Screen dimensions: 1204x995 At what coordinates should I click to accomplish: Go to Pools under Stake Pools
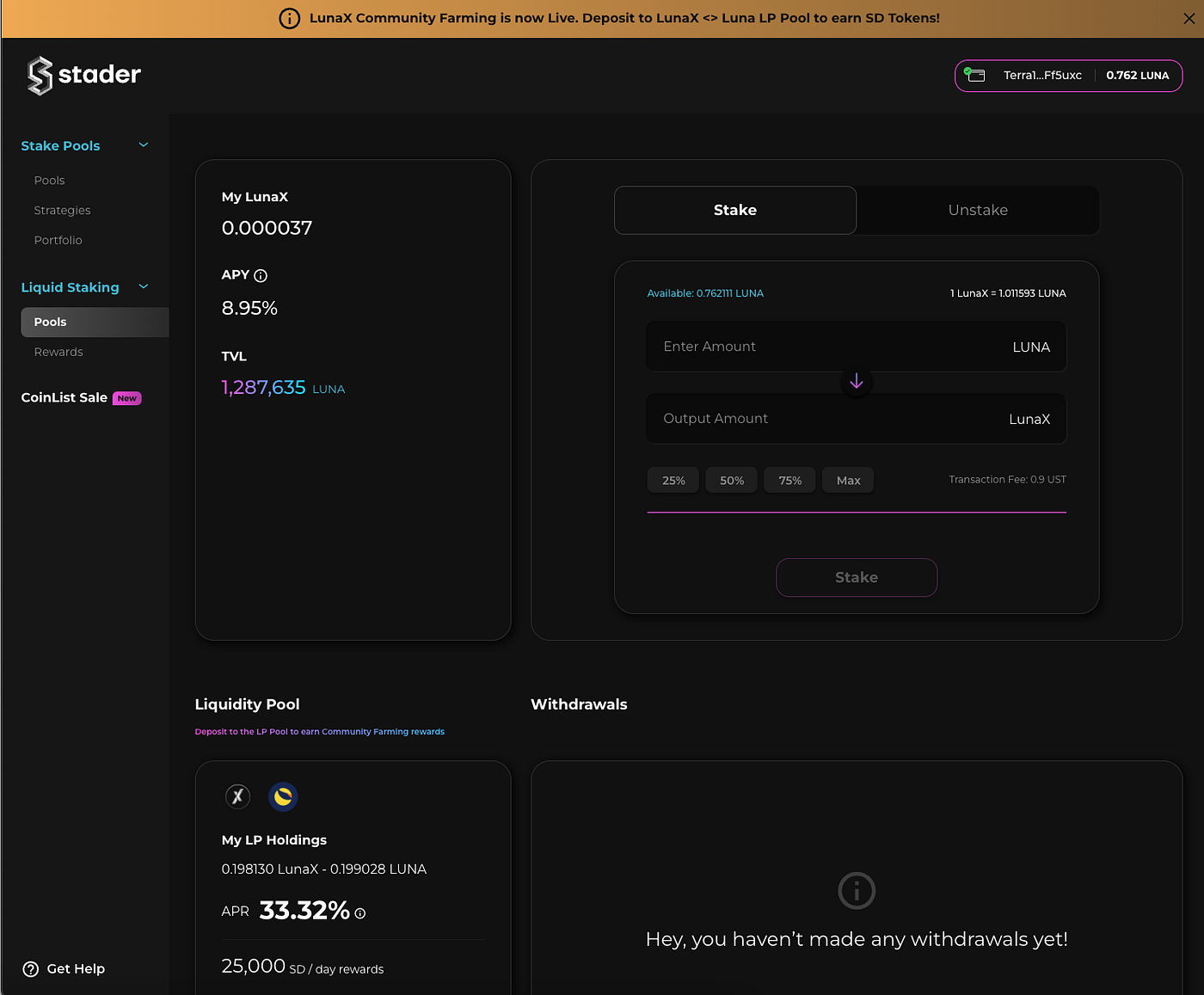49,181
